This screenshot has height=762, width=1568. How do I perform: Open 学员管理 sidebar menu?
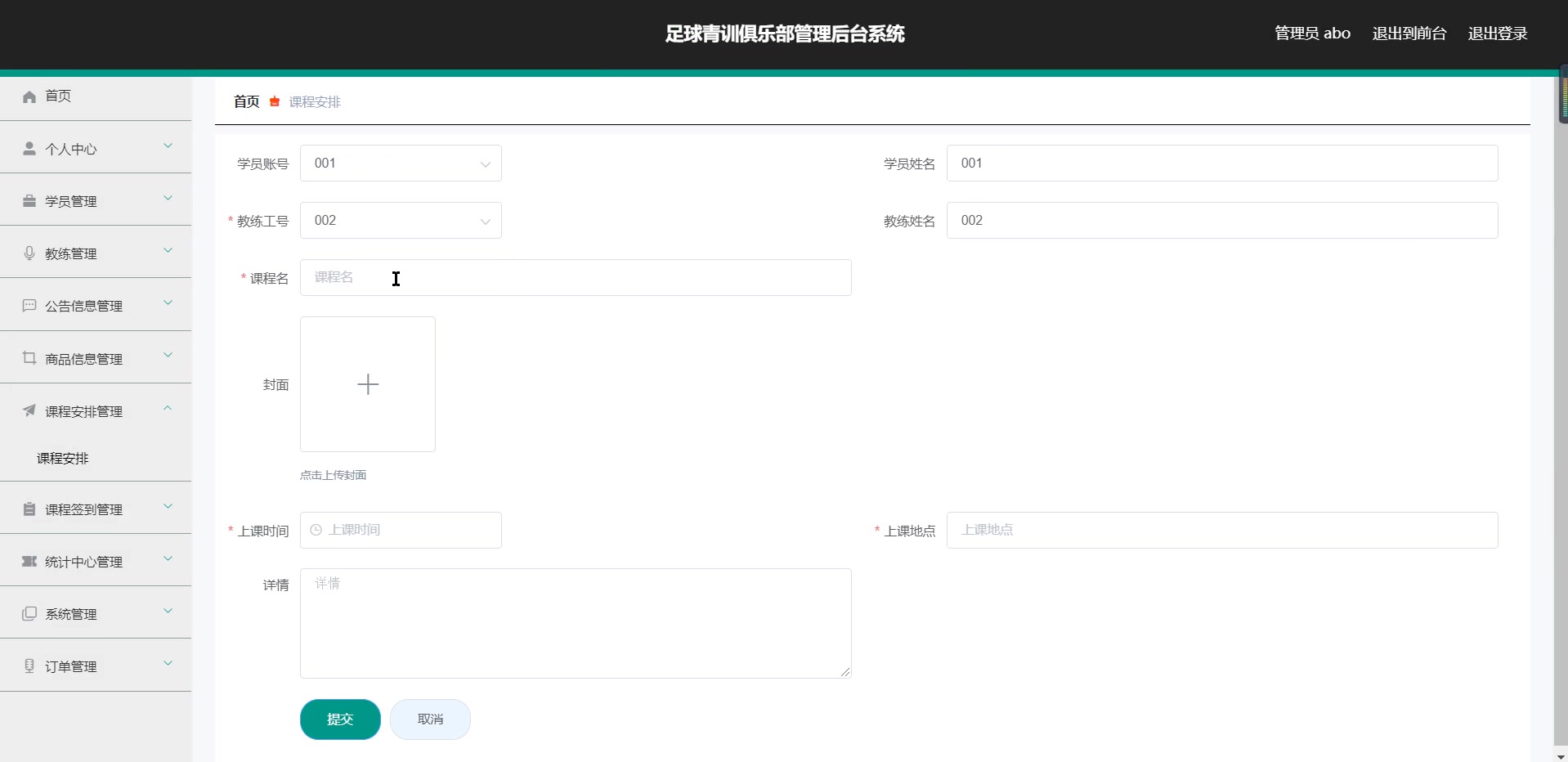(x=96, y=201)
